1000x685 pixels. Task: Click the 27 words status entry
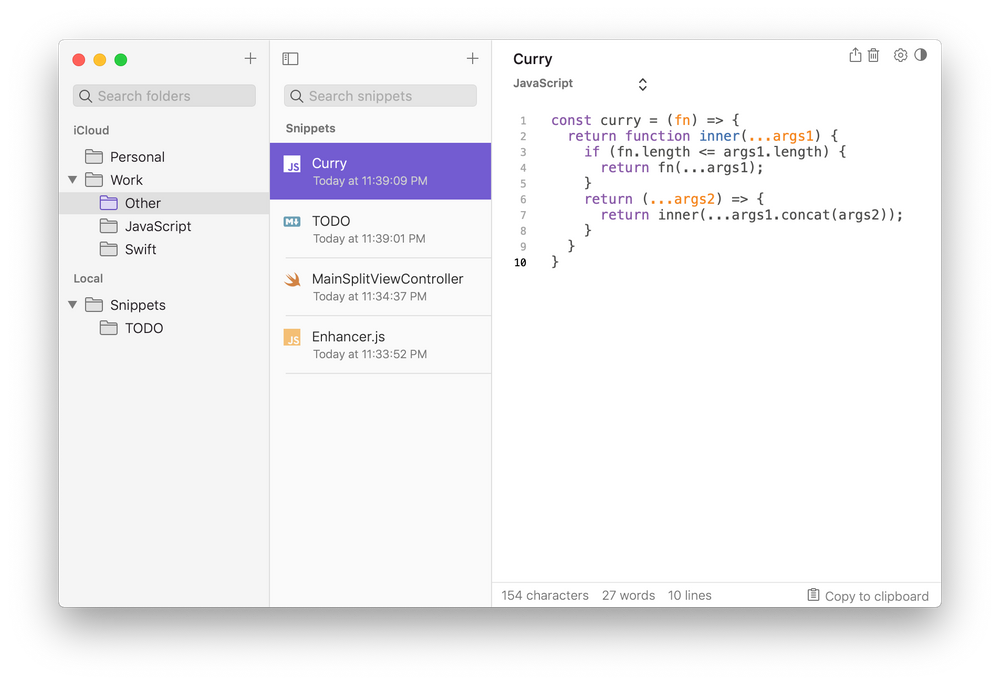pyautogui.click(x=628, y=595)
